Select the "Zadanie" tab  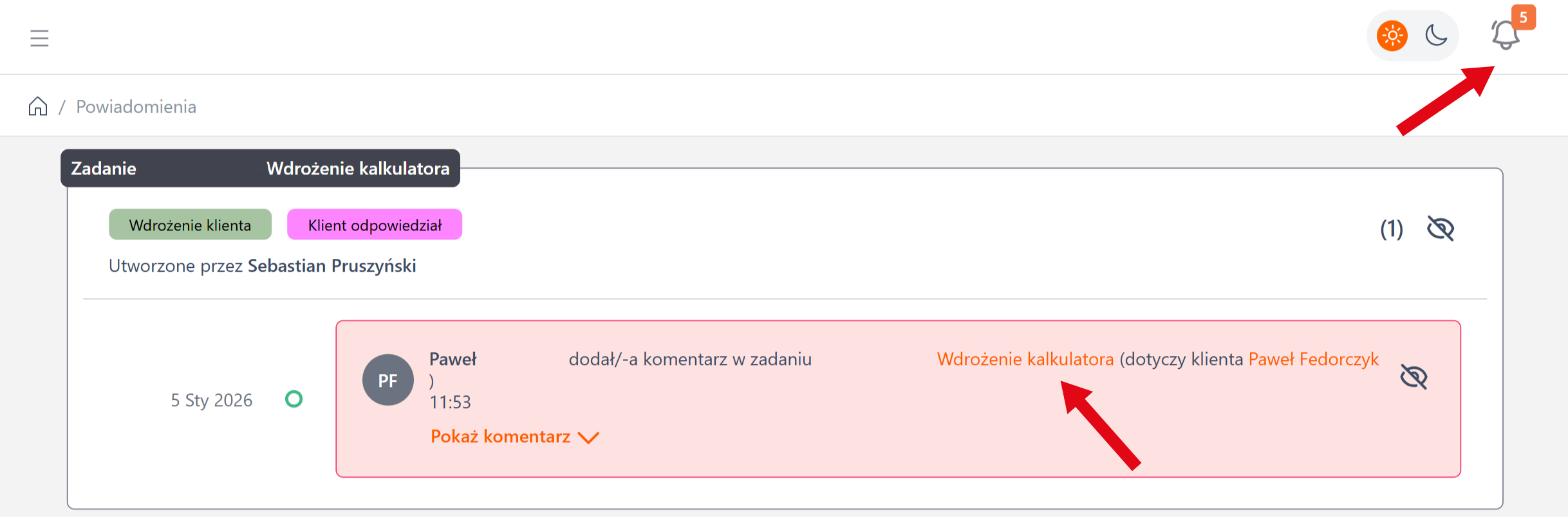[x=103, y=168]
